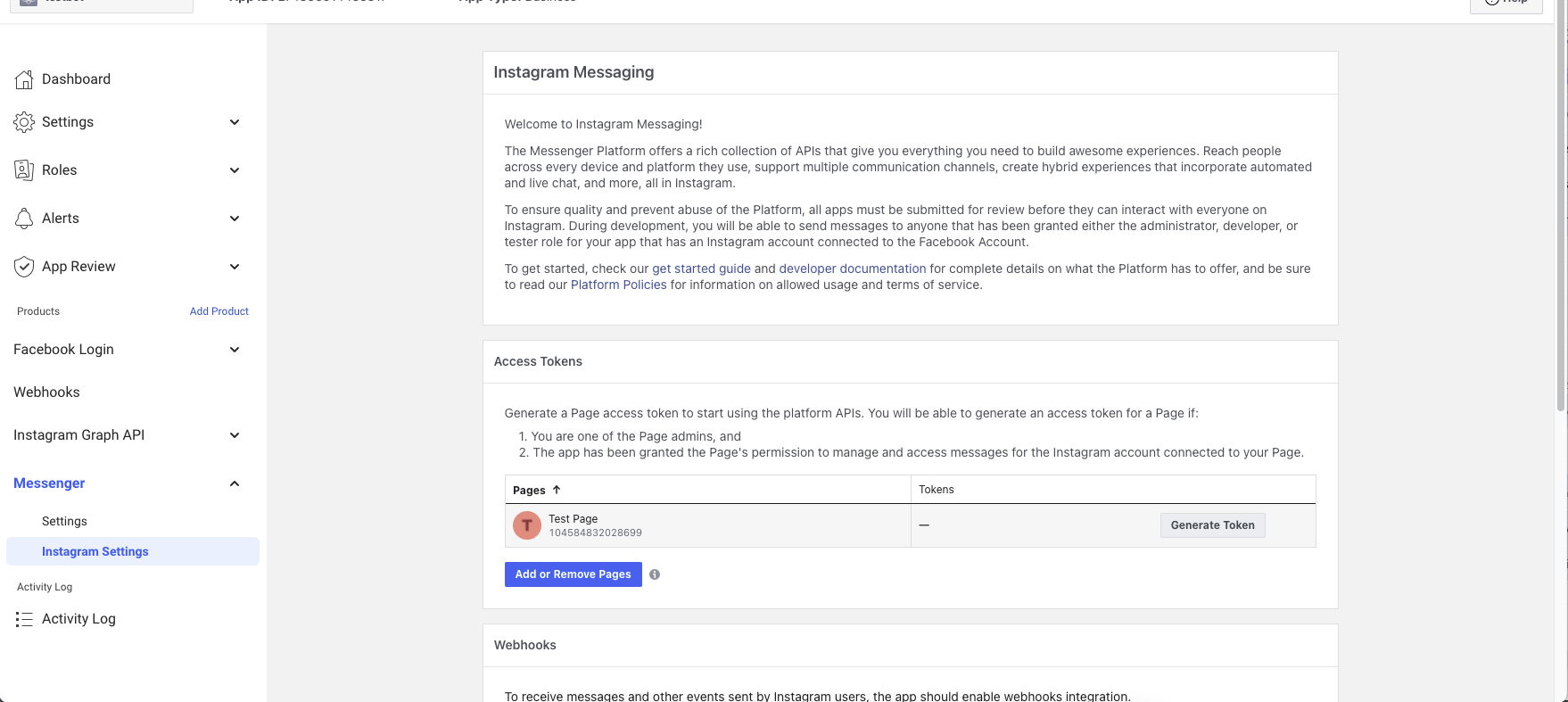Image resolution: width=1568 pixels, height=702 pixels.
Task: Click the Generate Token button
Action: click(x=1212, y=525)
